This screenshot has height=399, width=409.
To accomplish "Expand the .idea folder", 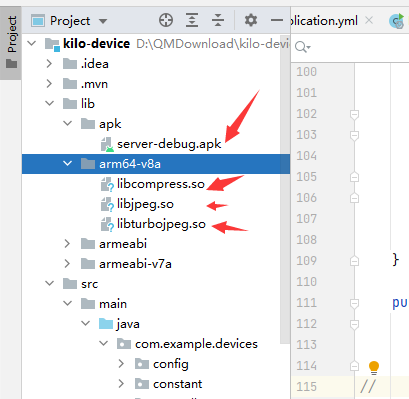I will point(49,64).
